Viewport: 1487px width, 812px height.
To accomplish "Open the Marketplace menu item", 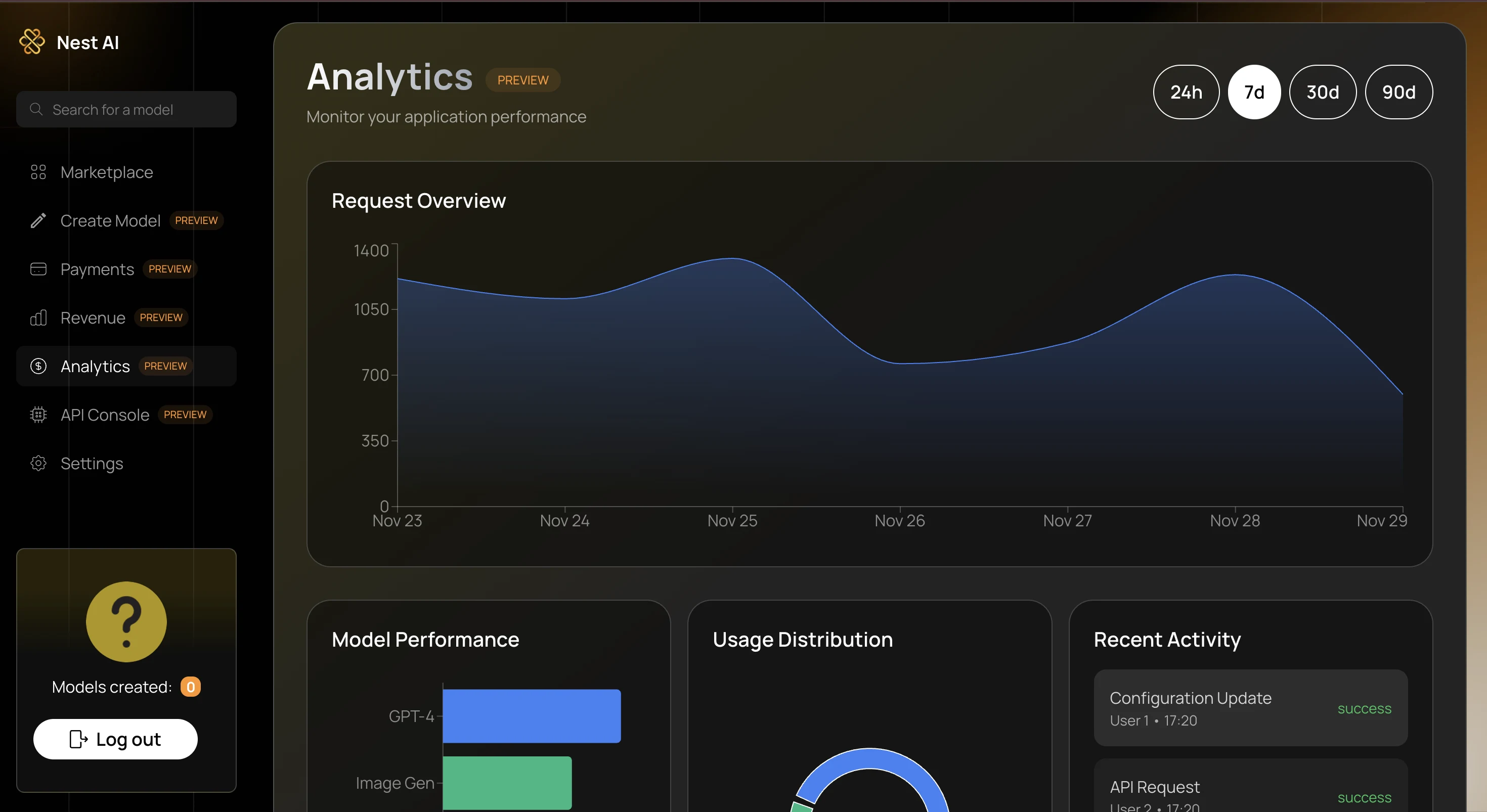I will 107,172.
